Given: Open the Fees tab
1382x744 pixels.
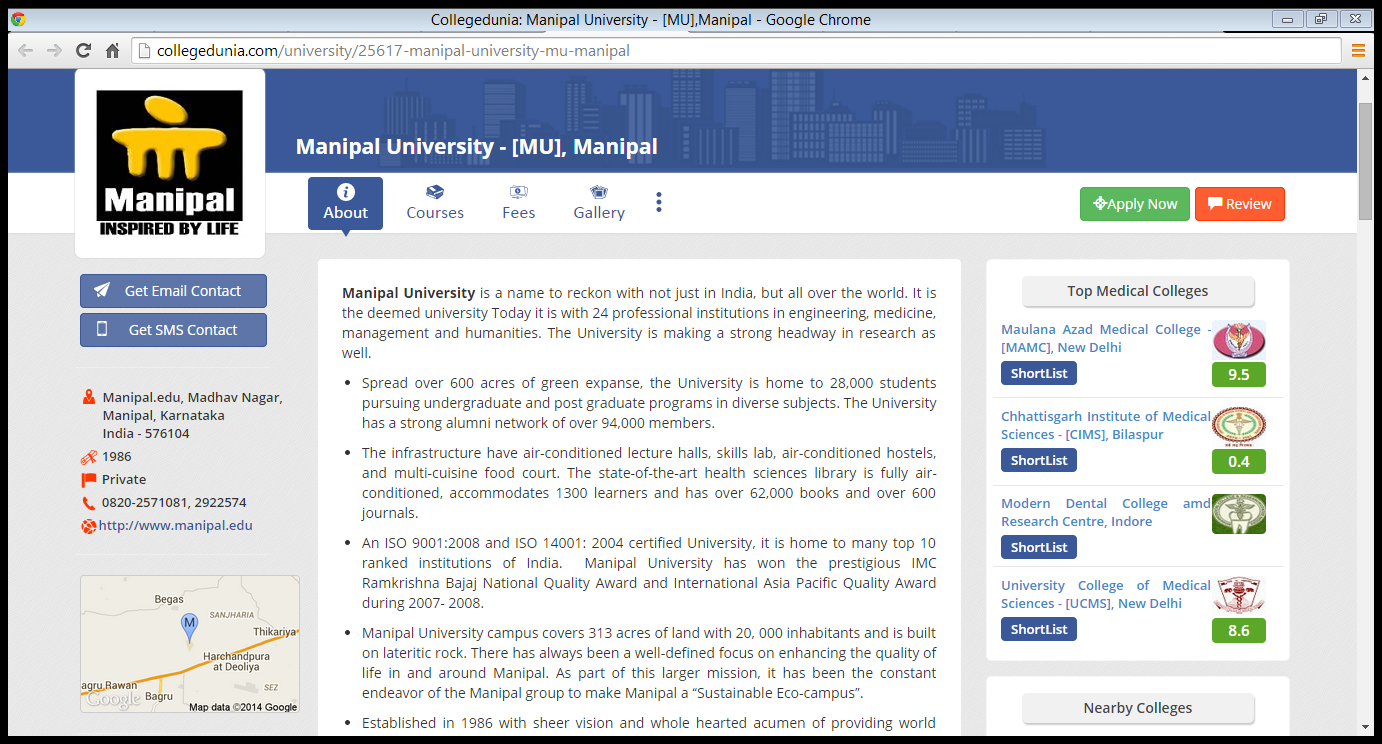Looking at the screenshot, I should point(518,212).
